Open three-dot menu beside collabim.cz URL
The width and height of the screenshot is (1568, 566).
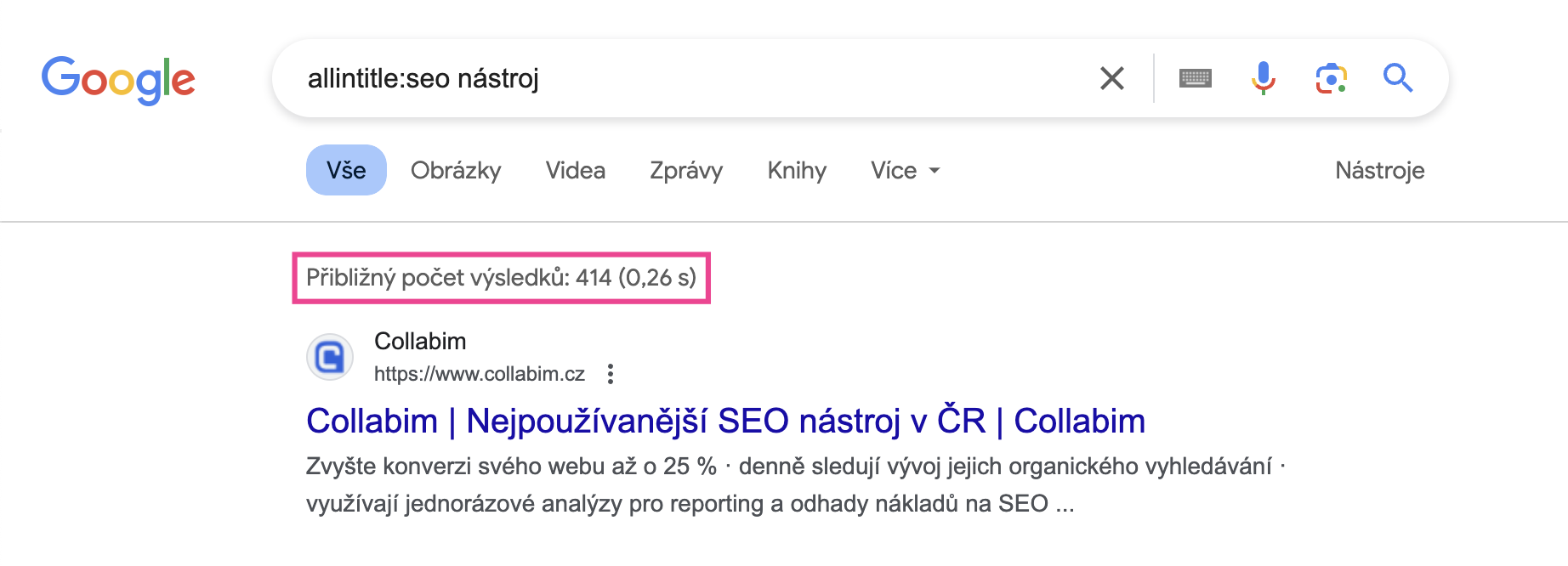[x=611, y=374]
